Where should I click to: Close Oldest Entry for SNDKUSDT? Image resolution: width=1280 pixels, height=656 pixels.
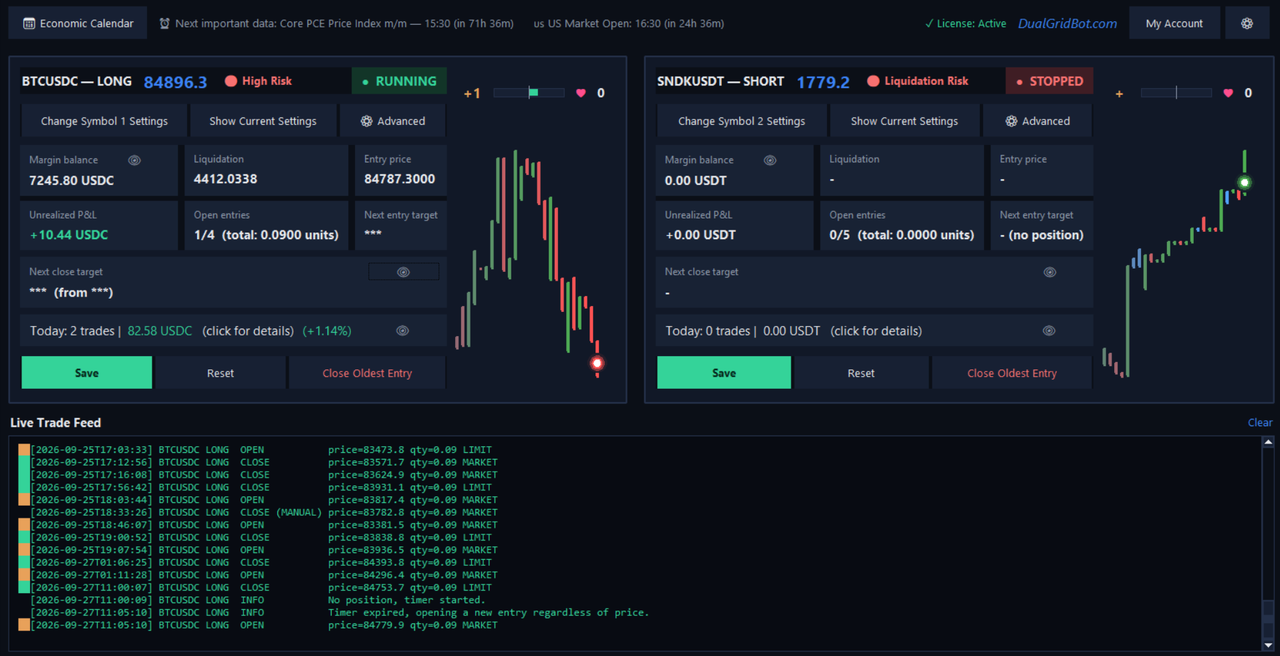tap(1012, 373)
